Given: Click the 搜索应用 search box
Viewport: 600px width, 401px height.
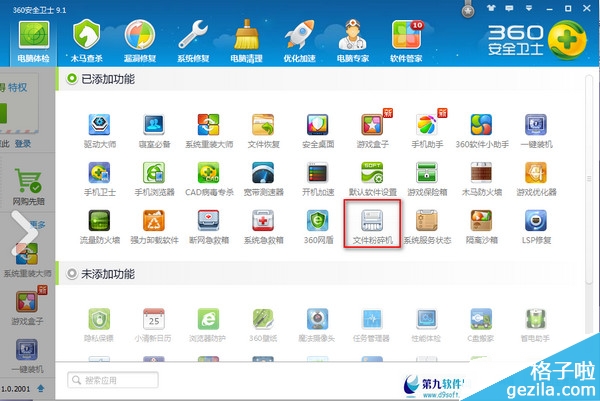Looking at the screenshot, I should 113,380.
